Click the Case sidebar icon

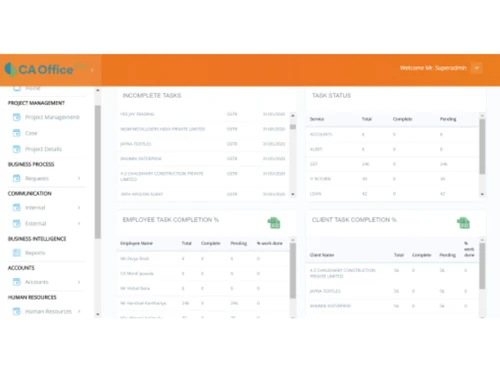coord(16,133)
